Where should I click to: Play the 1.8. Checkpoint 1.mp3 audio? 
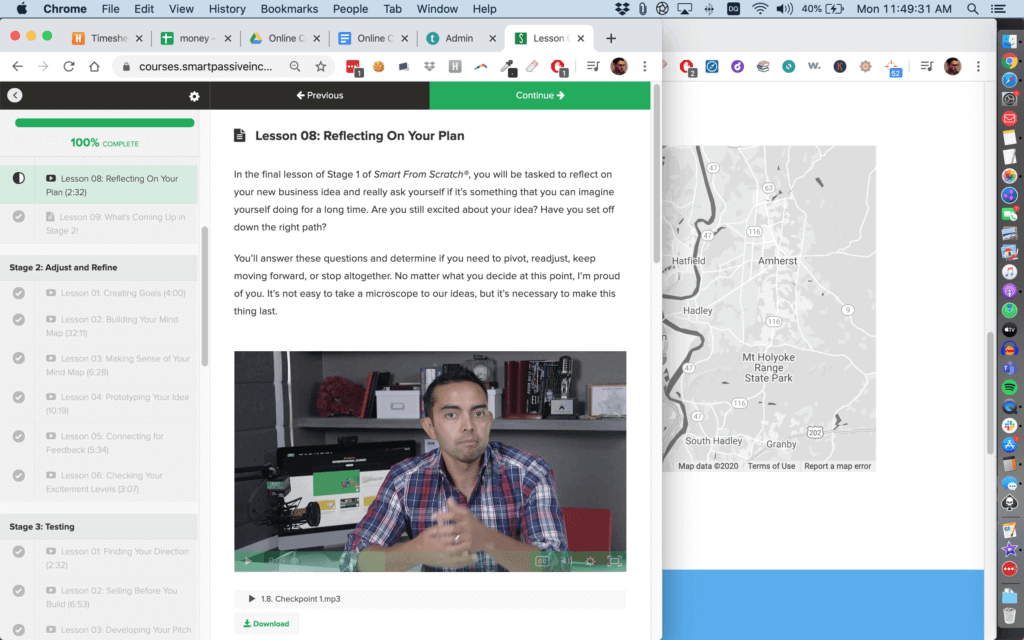251,598
